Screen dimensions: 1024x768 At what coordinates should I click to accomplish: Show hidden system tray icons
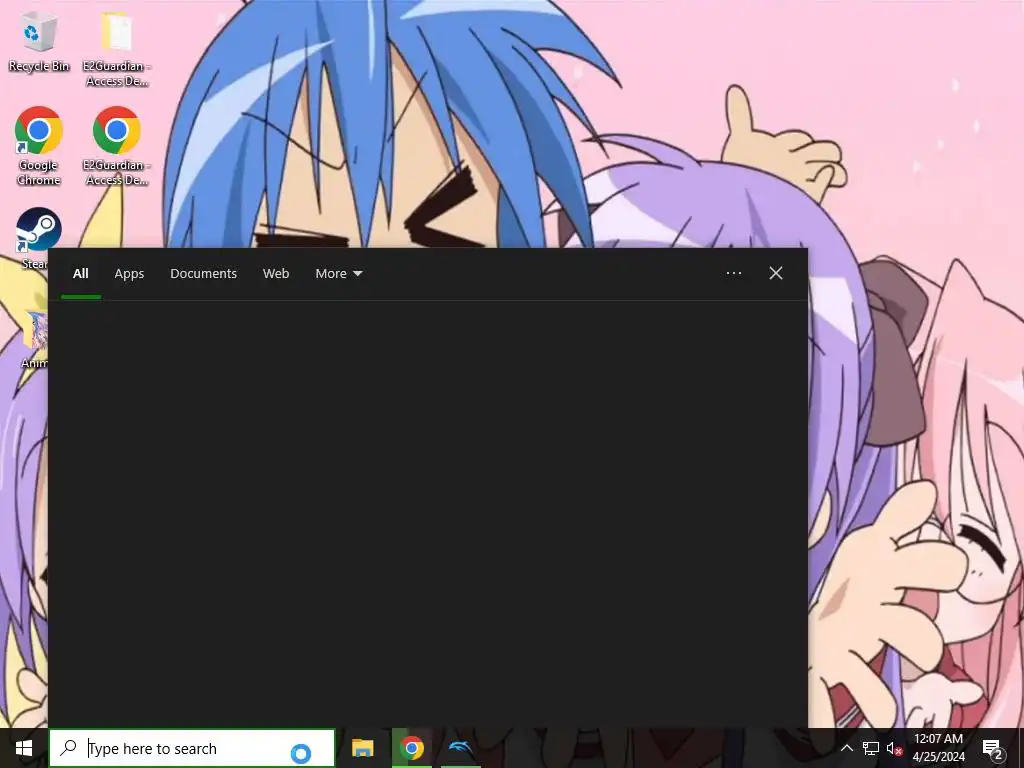(x=846, y=748)
